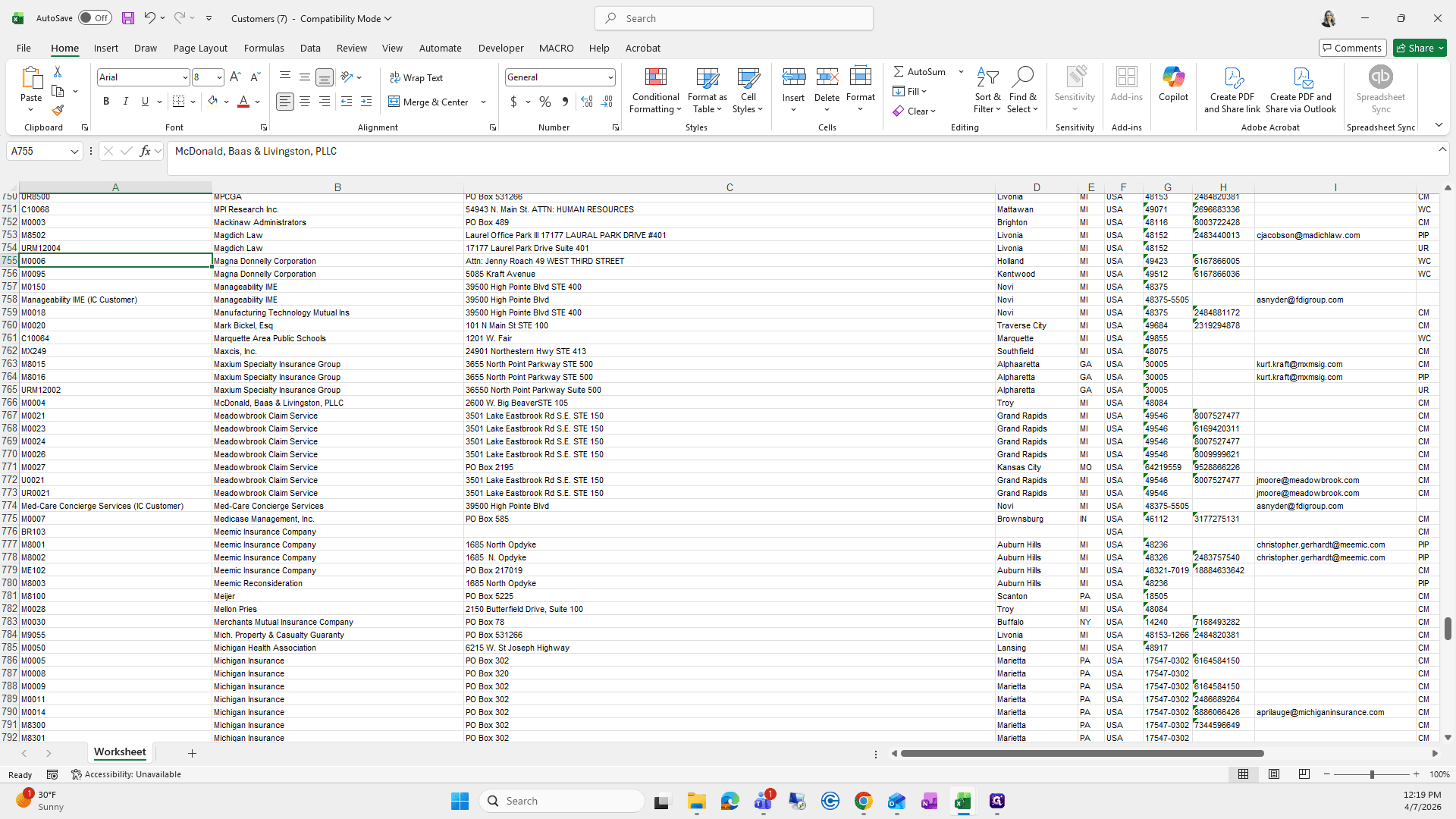Expand the Name Box dropdown

pyautogui.click(x=74, y=152)
